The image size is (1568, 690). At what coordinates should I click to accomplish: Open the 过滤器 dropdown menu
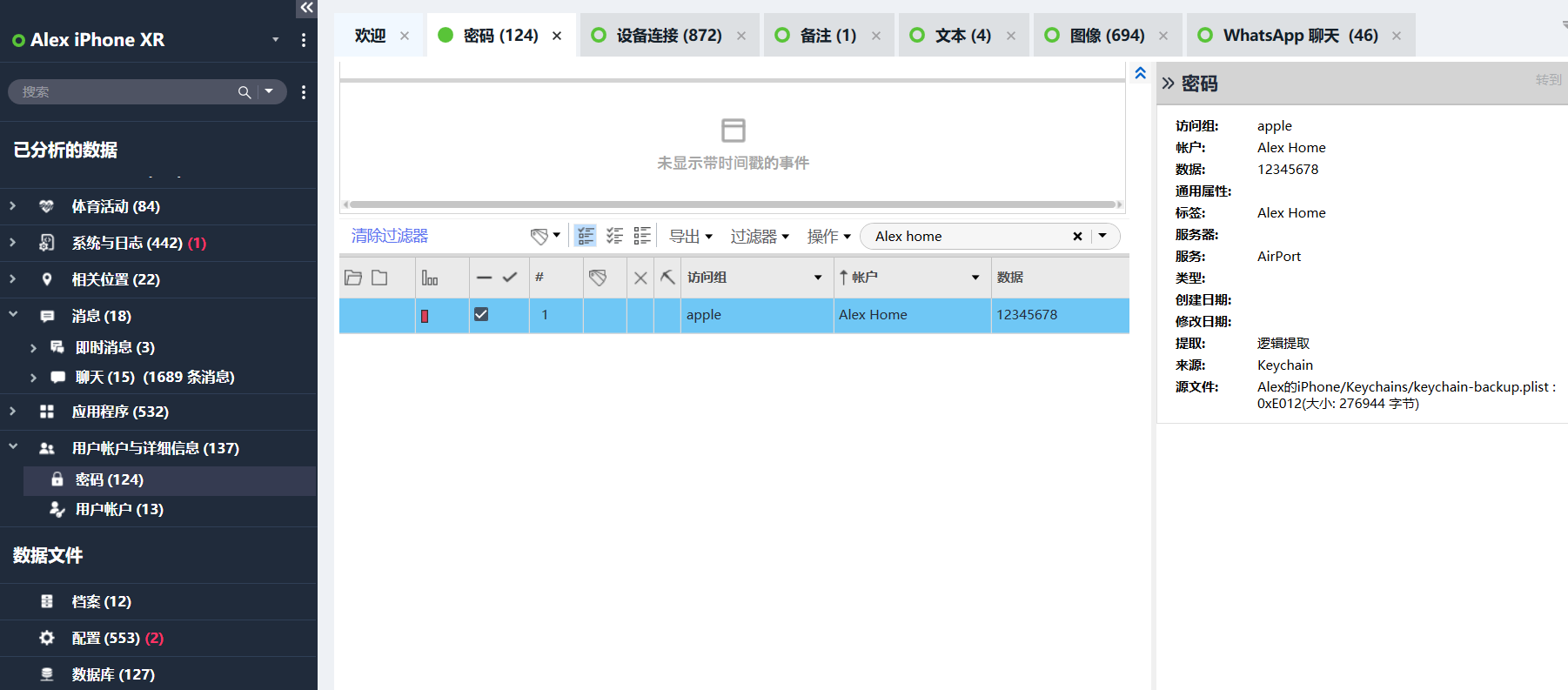(760, 236)
